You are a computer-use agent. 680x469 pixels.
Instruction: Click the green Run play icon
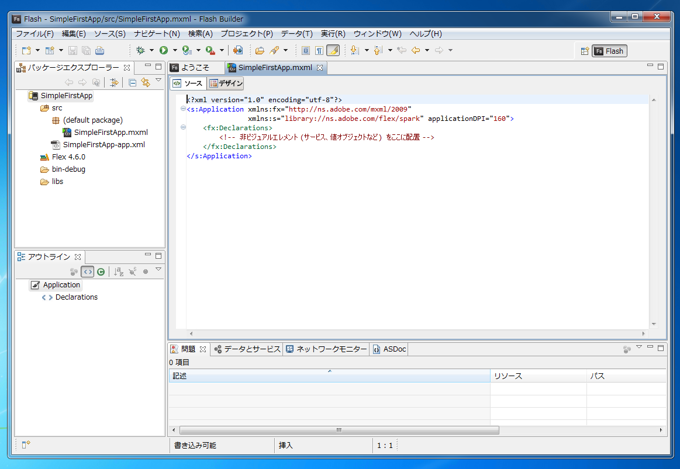pyautogui.click(x=163, y=50)
